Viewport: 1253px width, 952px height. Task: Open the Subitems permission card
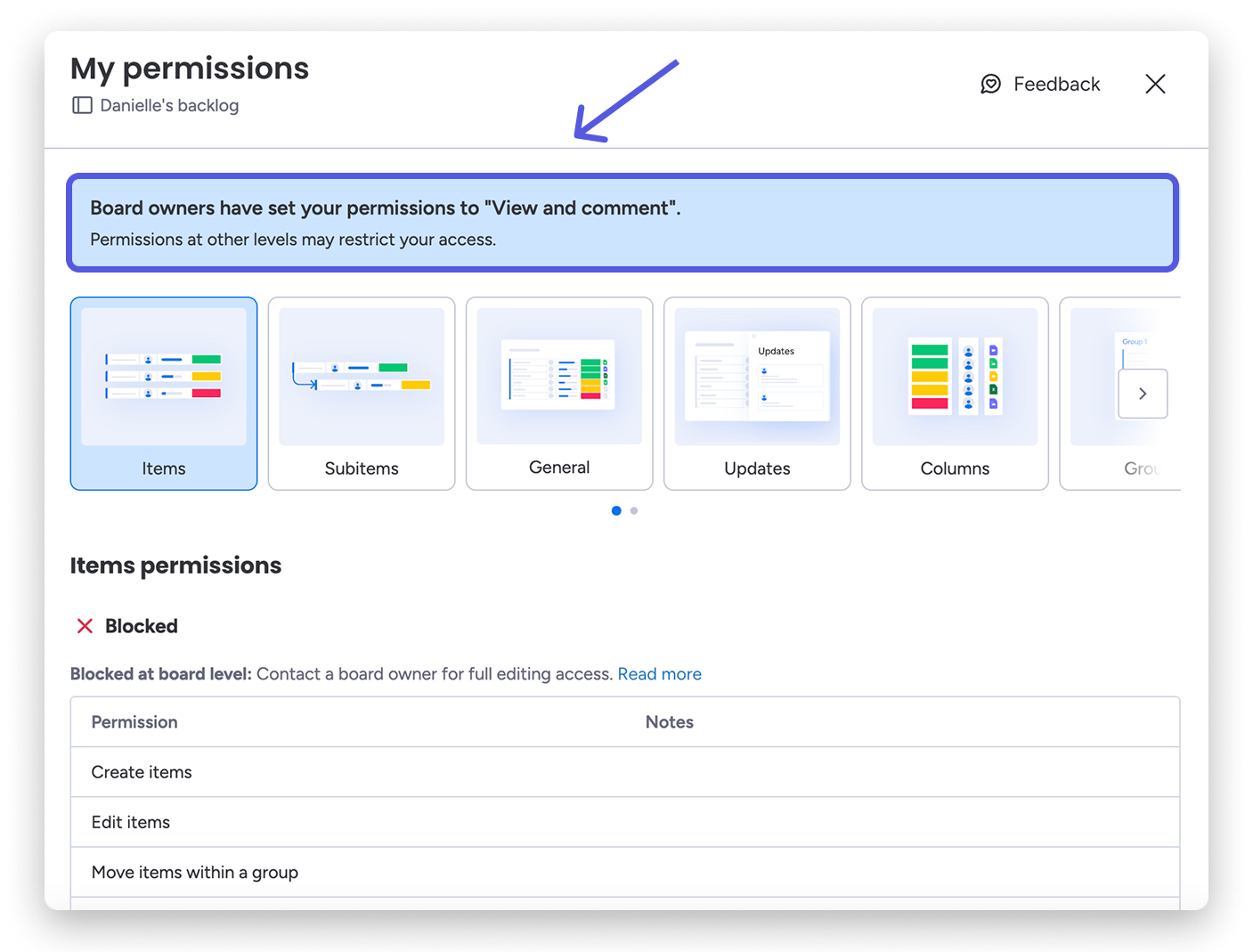click(362, 394)
